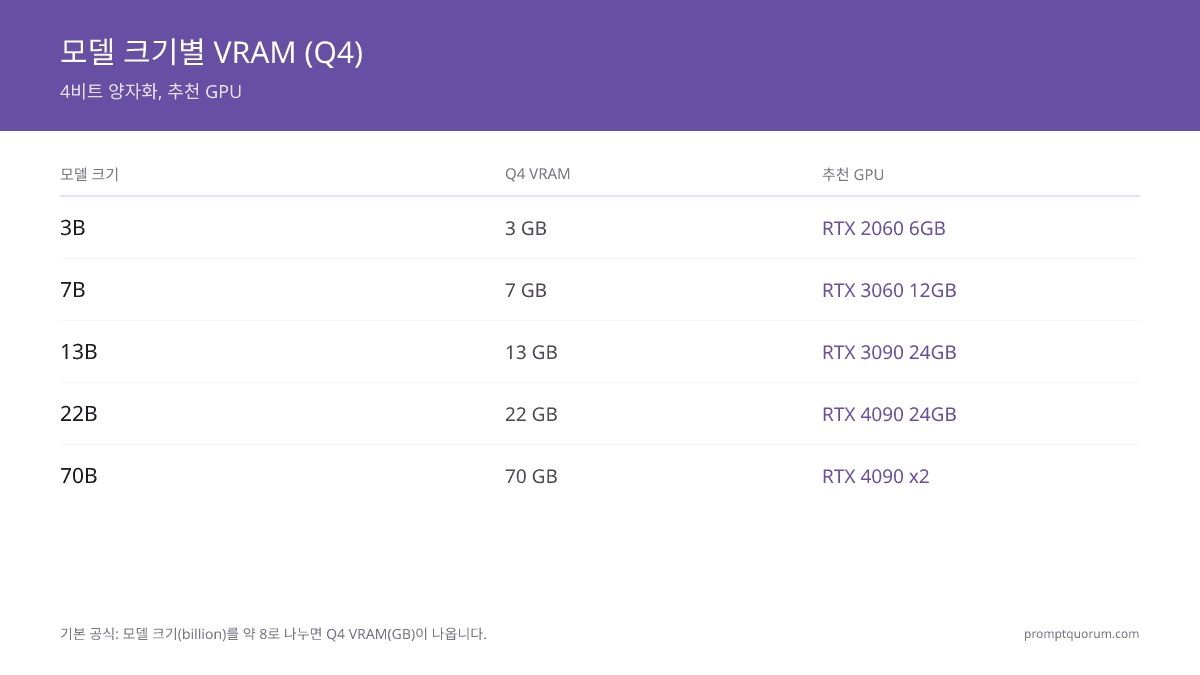Select the 70B model size cell
This screenshot has width=1200, height=675.
point(79,476)
